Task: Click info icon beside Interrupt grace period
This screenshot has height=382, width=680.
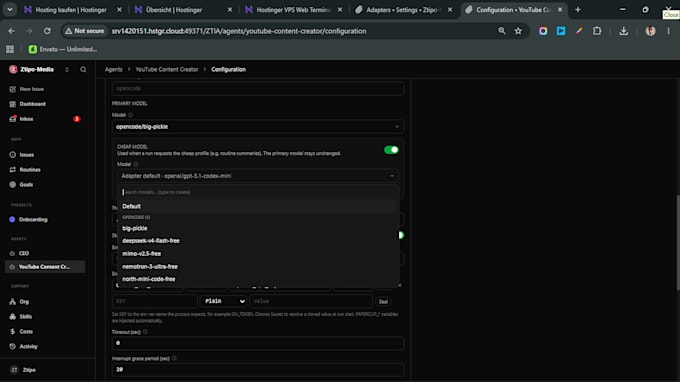Action: pos(174,359)
